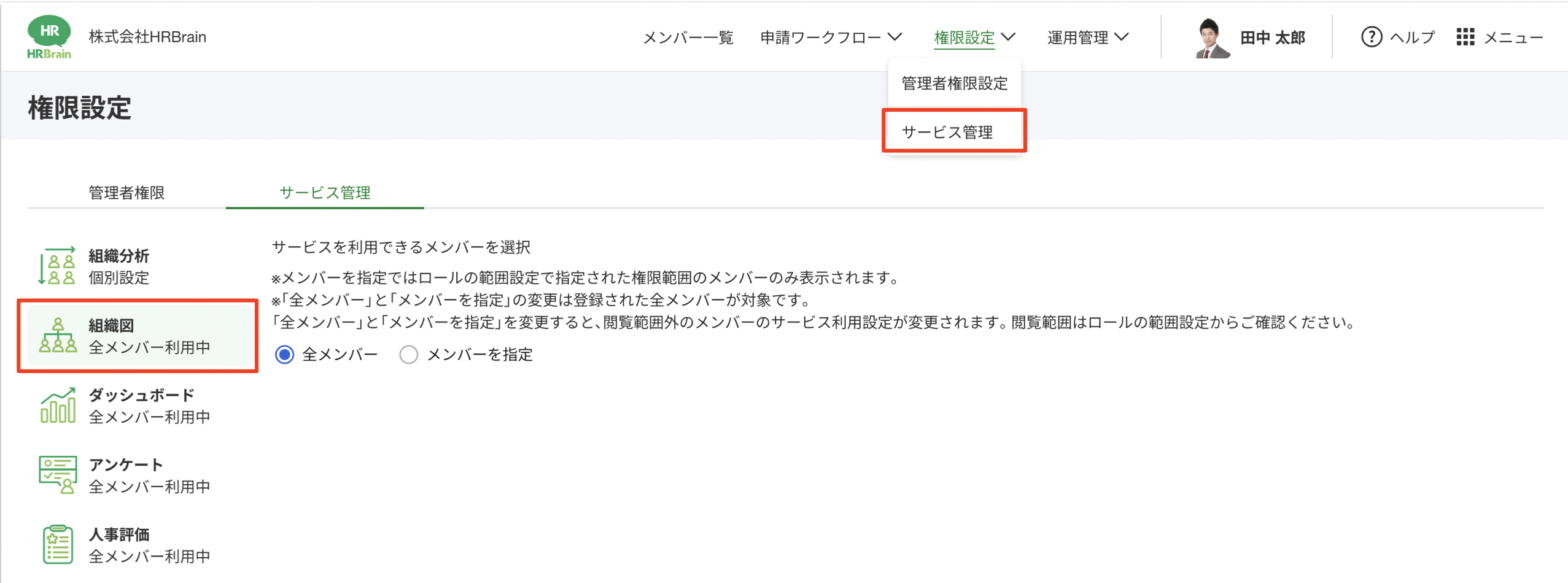Viewport: 1568px width, 583px height.
Task: Select the 全メンバー radio button
Action: click(x=284, y=354)
